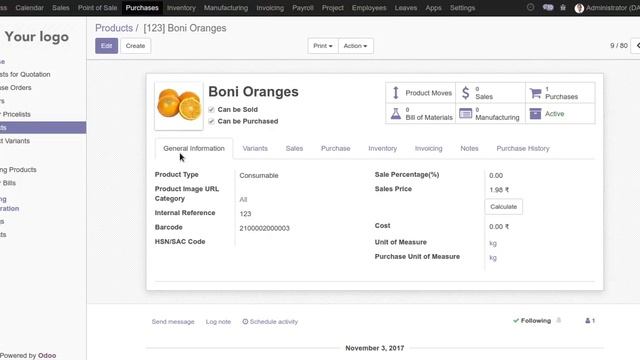Viewport: 640px width, 360px height.
Task: Open the Administrator user menu
Action: click(607, 8)
